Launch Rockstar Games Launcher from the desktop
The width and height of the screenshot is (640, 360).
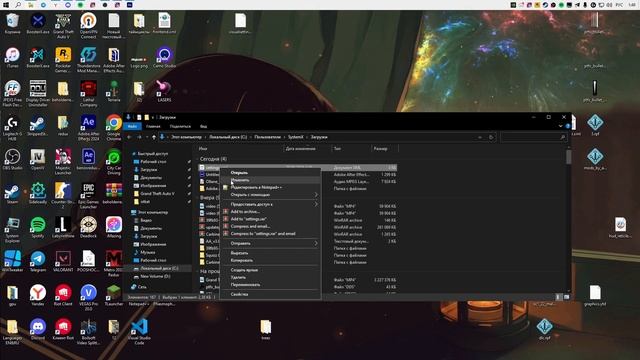63,59
